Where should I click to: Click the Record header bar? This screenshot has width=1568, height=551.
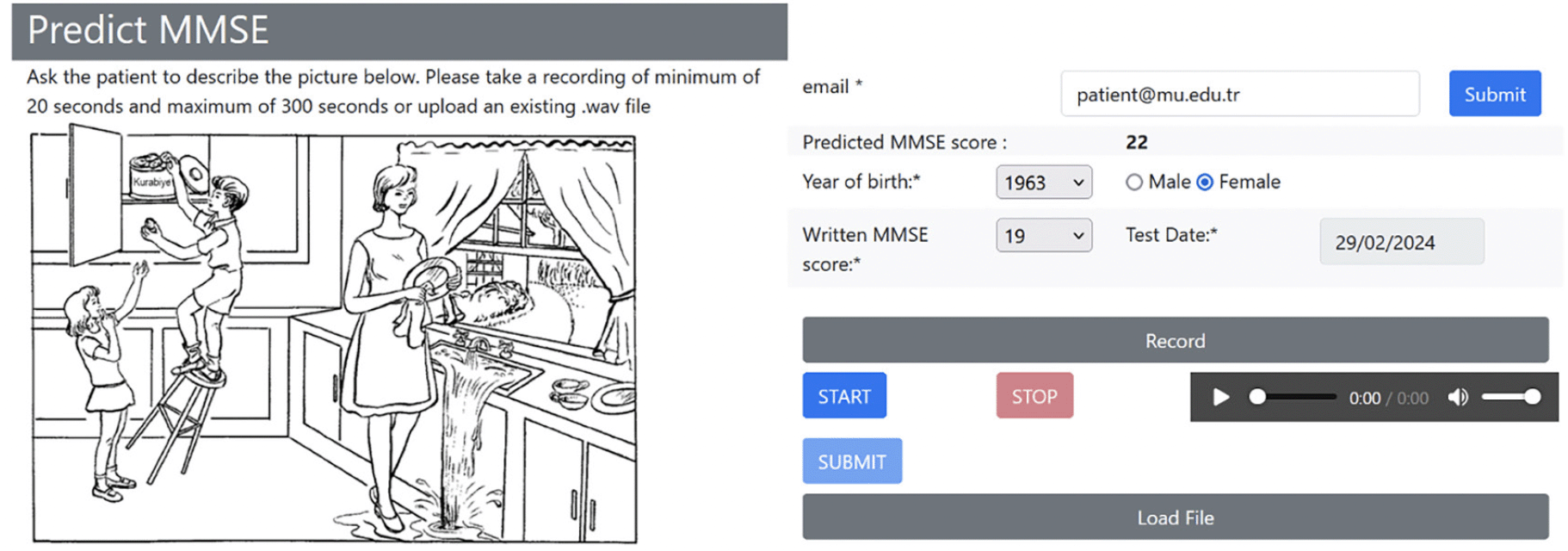click(1176, 340)
